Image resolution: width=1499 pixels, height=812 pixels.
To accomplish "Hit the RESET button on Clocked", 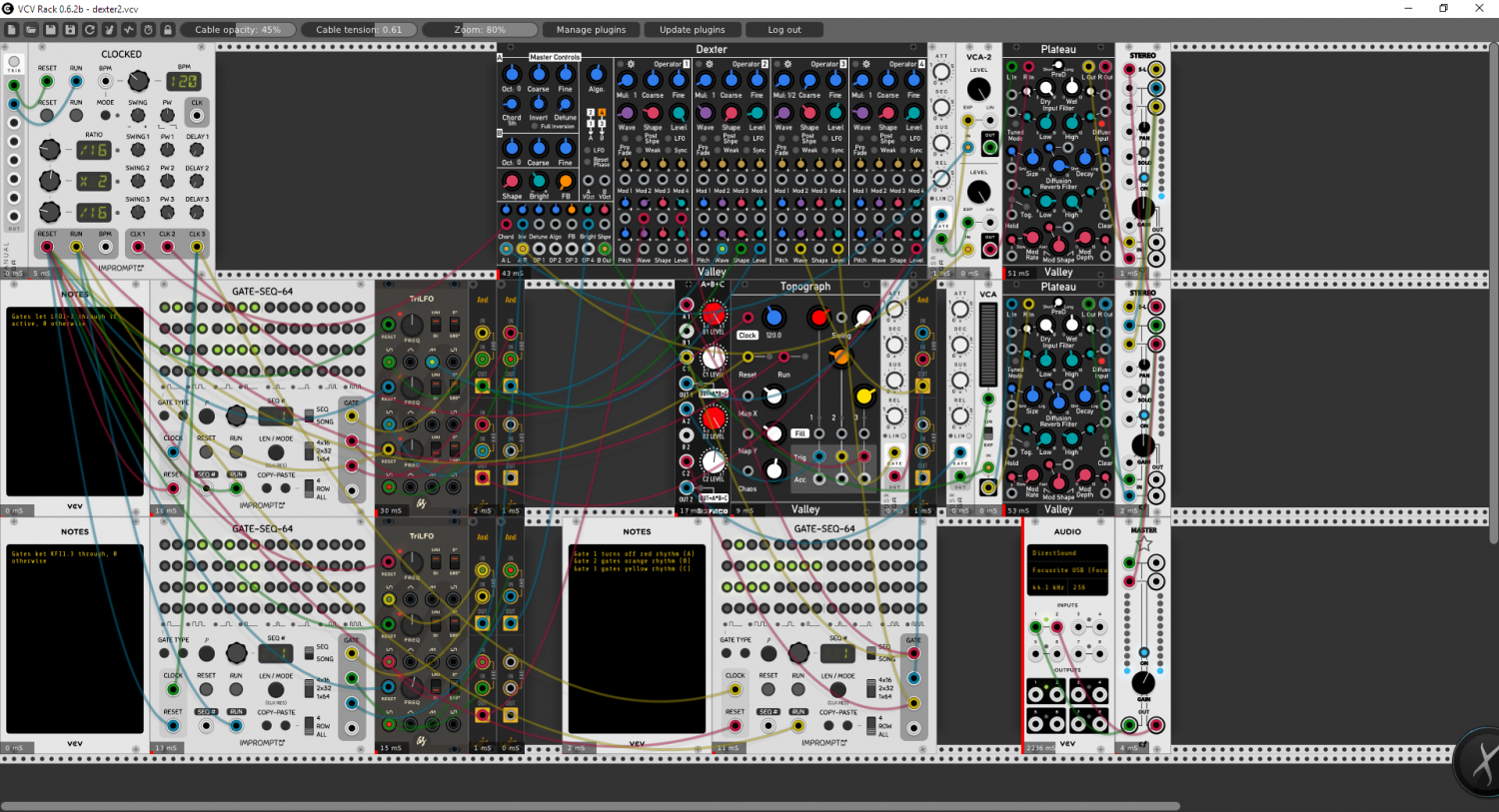I will coord(47,115).
